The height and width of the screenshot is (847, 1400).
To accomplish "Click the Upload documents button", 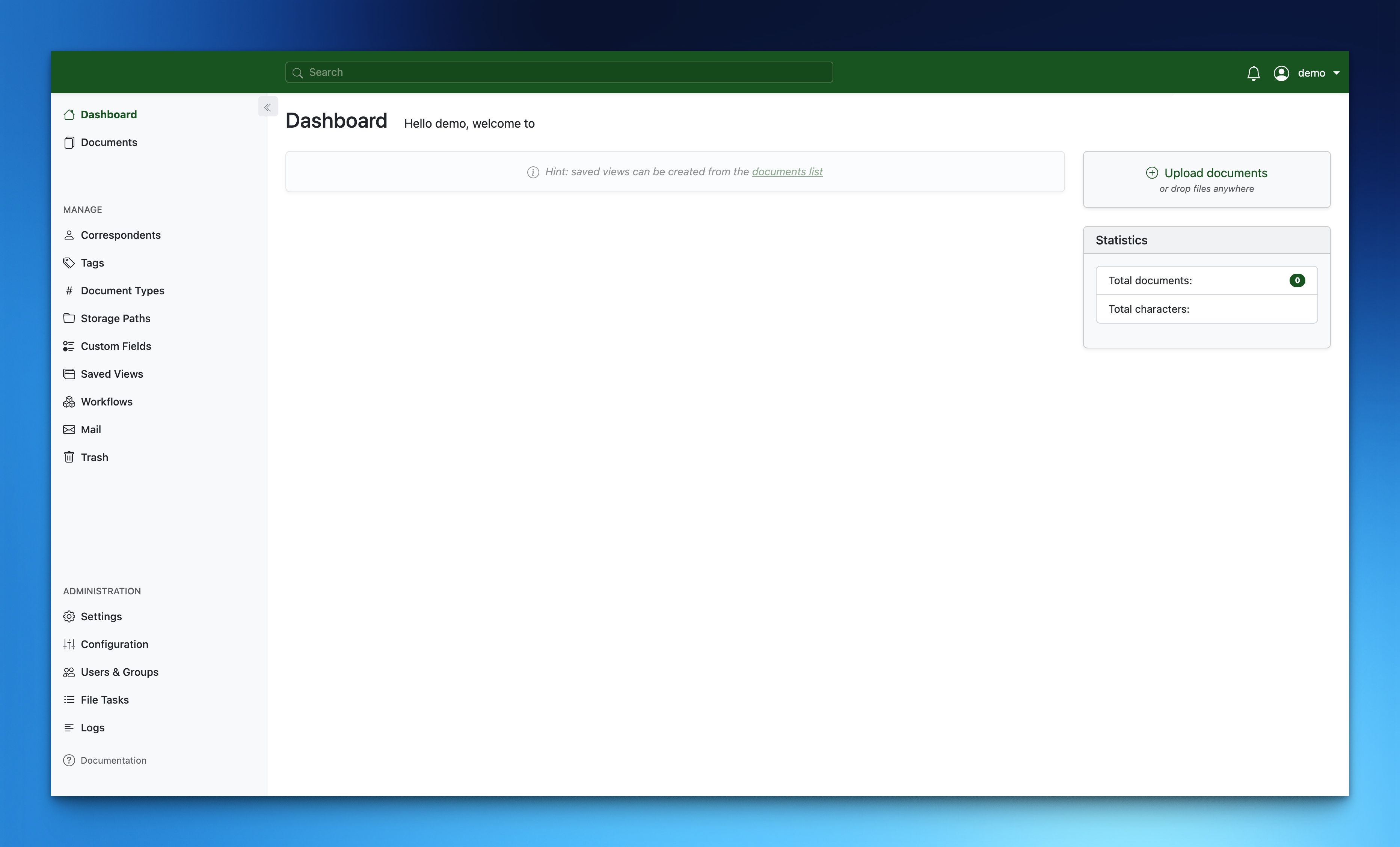I will pyautogui.click(x=1206, y=173).
